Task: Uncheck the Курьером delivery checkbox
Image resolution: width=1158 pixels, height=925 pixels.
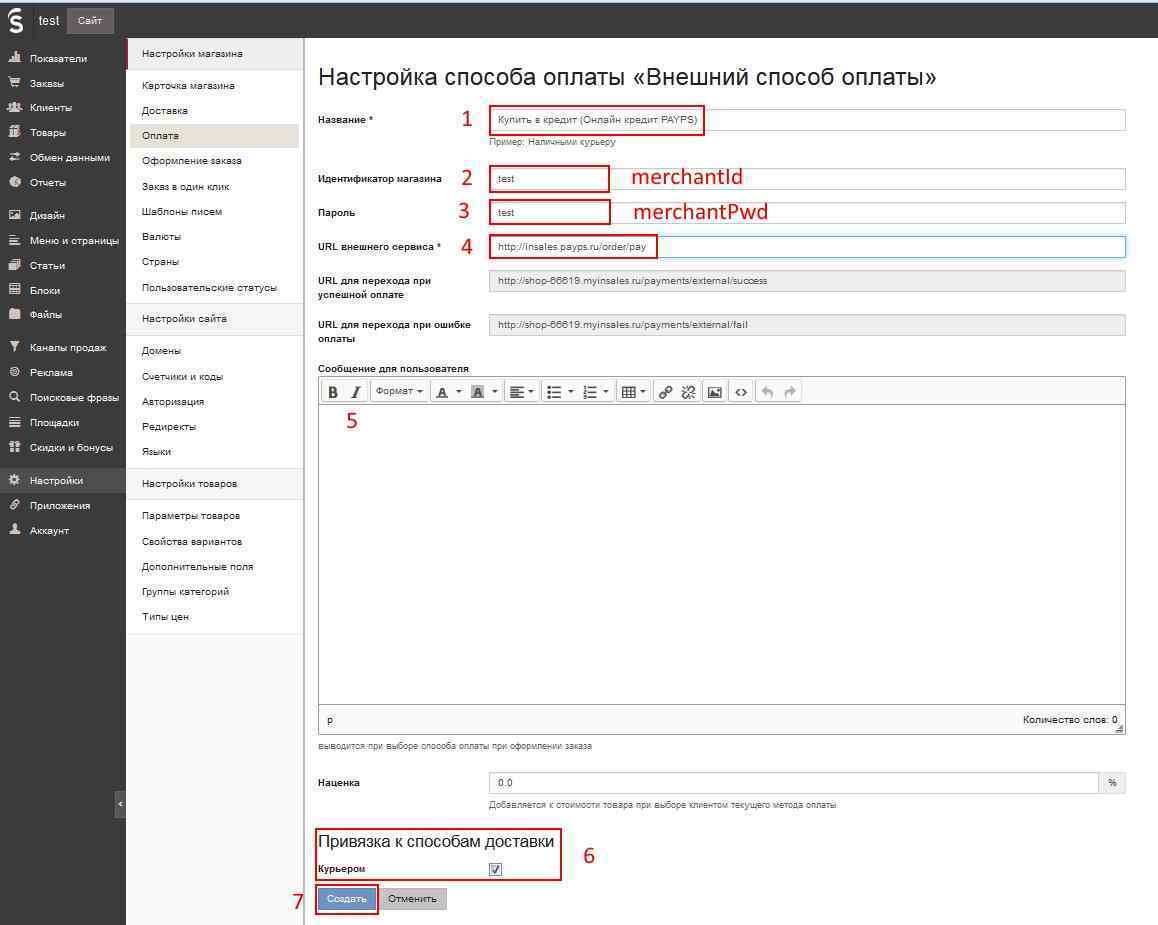Action: pyautogui.click(x=495, y=869)
